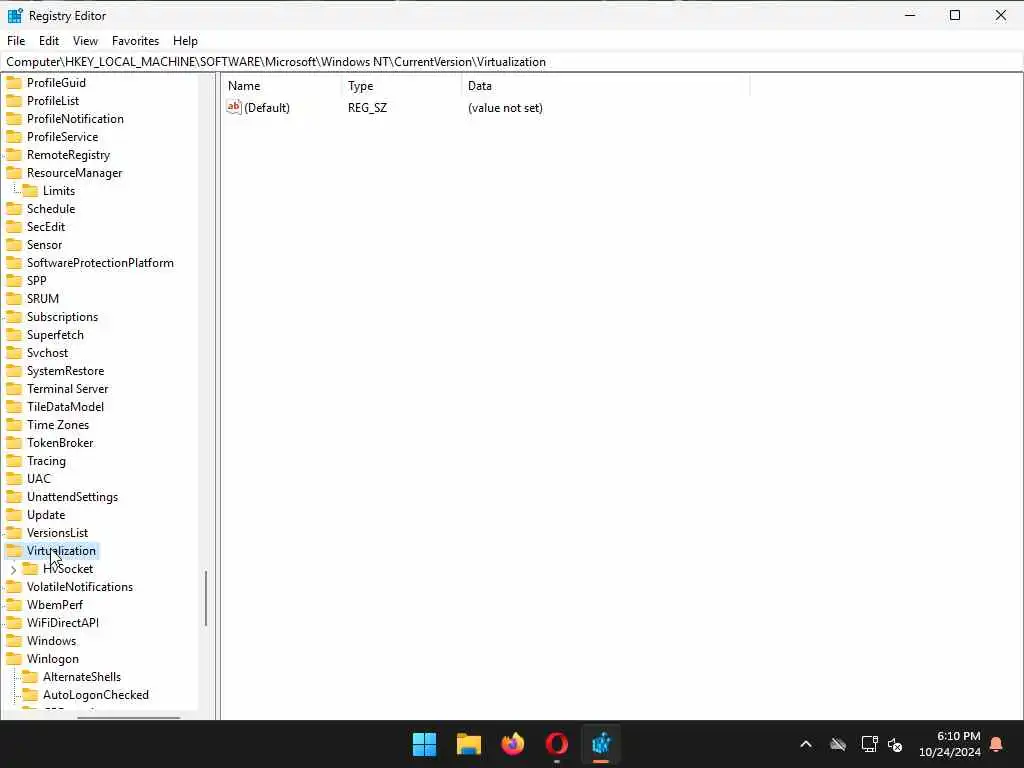
Task: Open the Favorites menu
Action: pos(135,40)
